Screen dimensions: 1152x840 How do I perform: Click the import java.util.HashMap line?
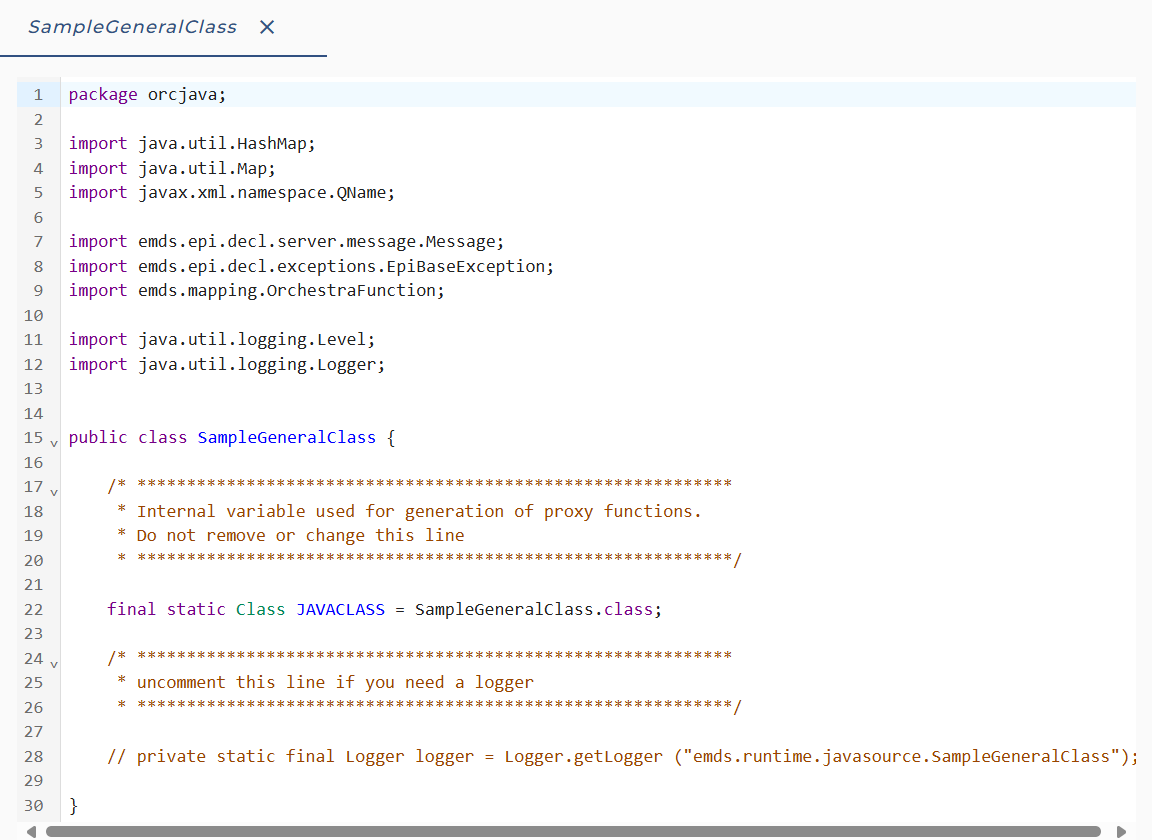[x=192, y=143]
